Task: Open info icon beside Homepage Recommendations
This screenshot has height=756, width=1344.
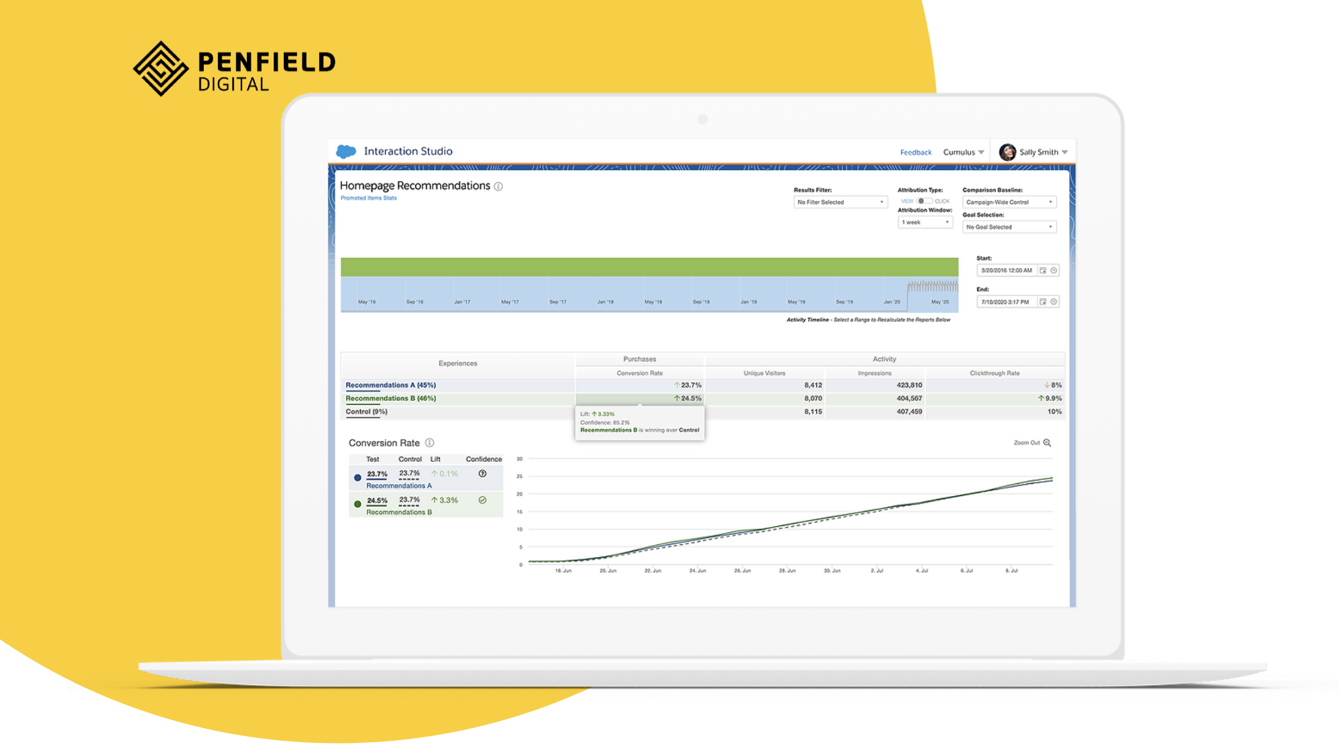Action: (x=498, y=187)
